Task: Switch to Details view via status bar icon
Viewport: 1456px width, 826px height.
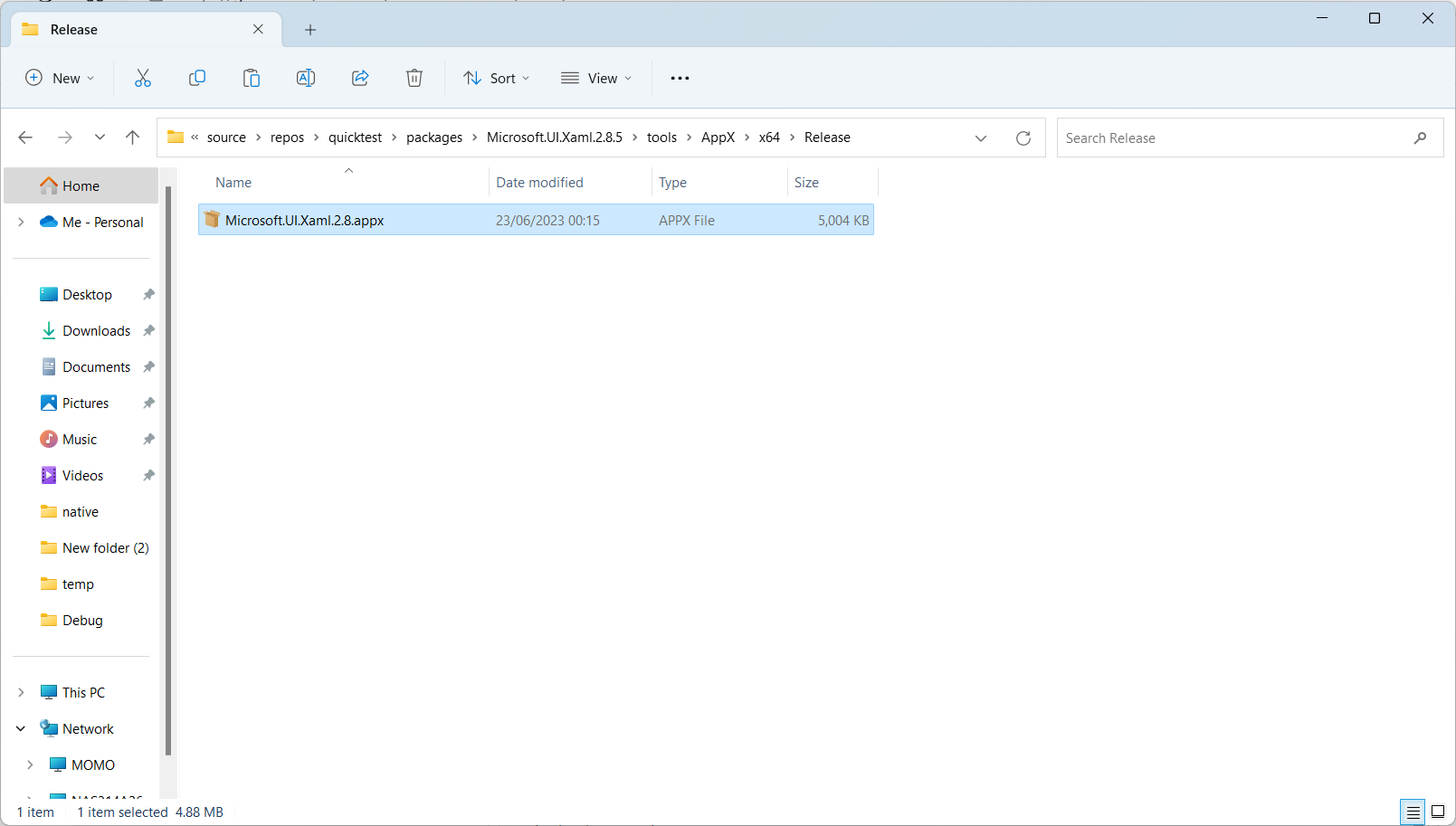Action: pyautogui.click(x=1412, y=812)
